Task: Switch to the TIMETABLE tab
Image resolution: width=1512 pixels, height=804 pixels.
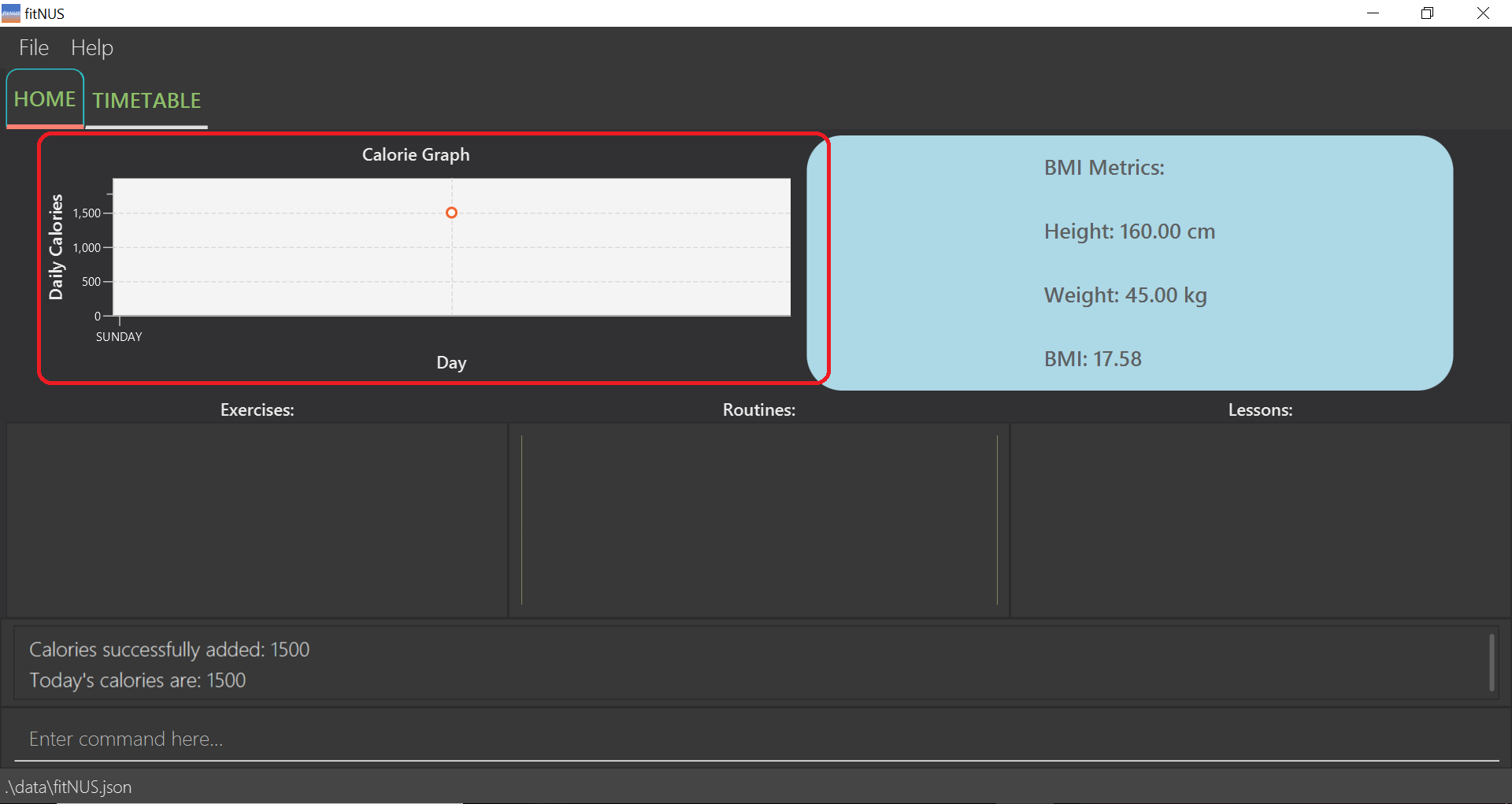Action: (146, 101)
